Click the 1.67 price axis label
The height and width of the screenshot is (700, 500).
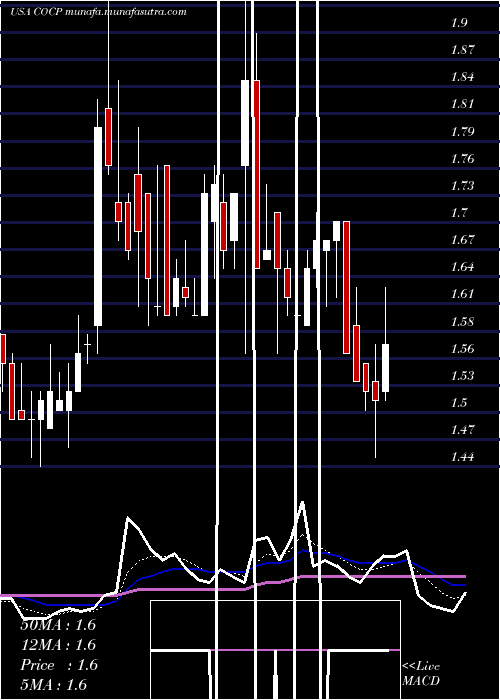click(462, 240)
